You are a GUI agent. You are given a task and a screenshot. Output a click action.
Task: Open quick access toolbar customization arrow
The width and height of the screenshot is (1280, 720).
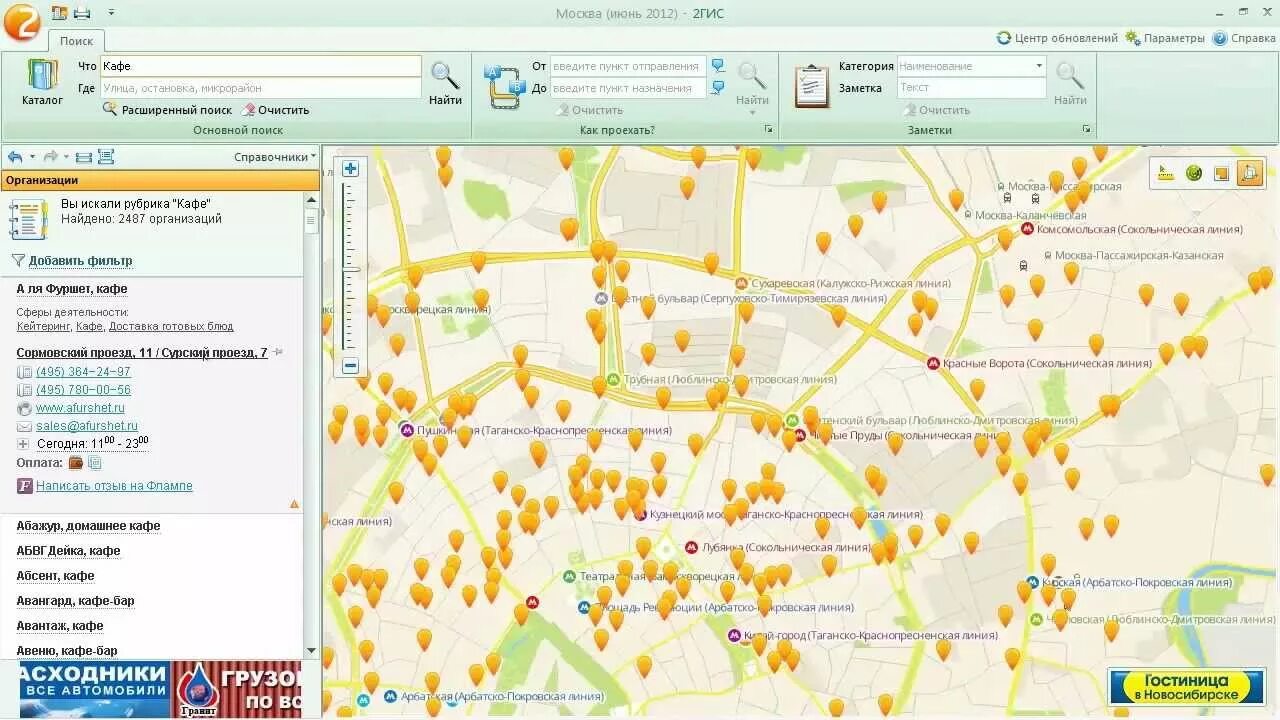[111, 13]
